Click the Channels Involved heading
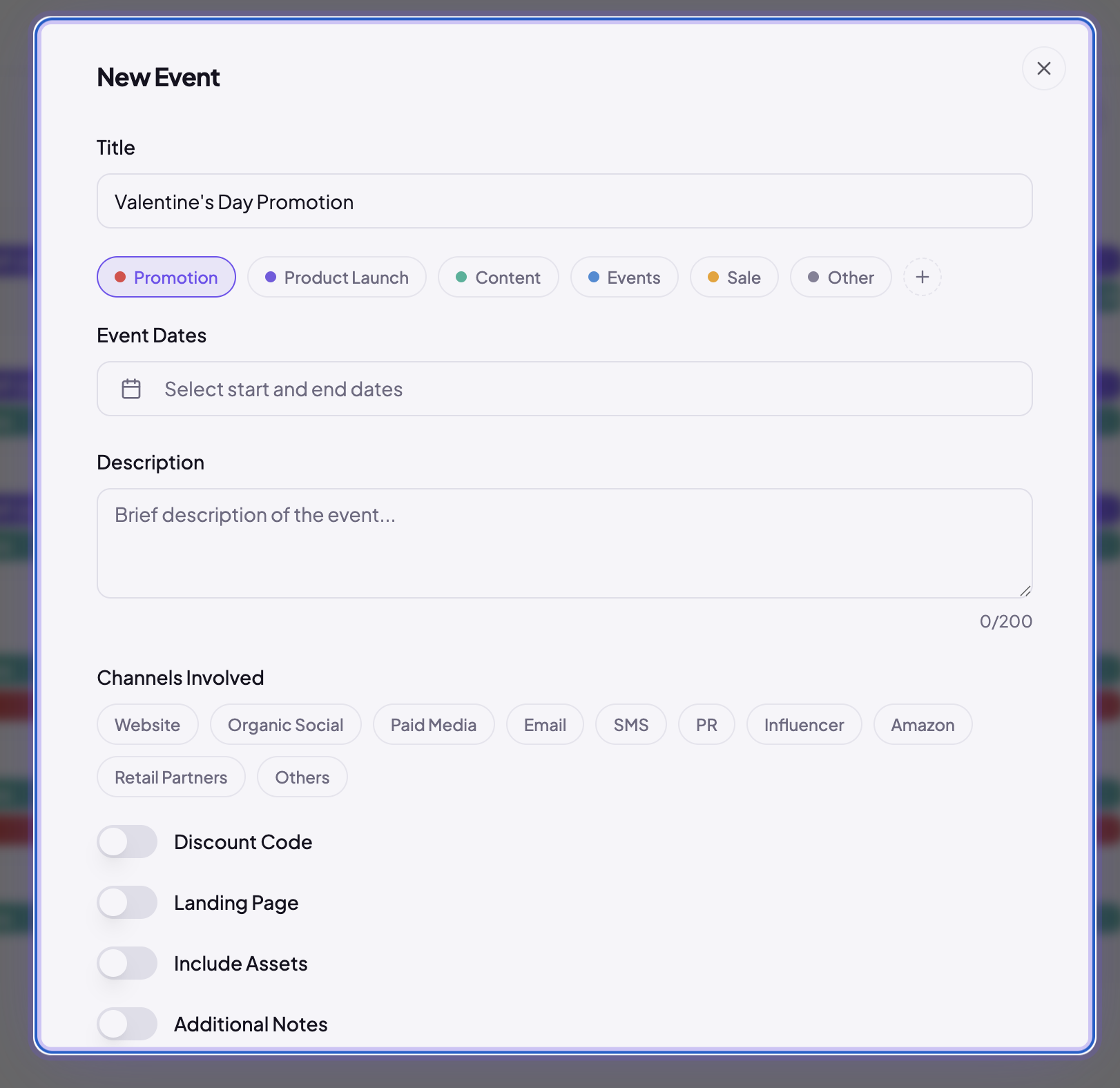Viewport: 1120px width, 1088px height. [x=180, y=678]
